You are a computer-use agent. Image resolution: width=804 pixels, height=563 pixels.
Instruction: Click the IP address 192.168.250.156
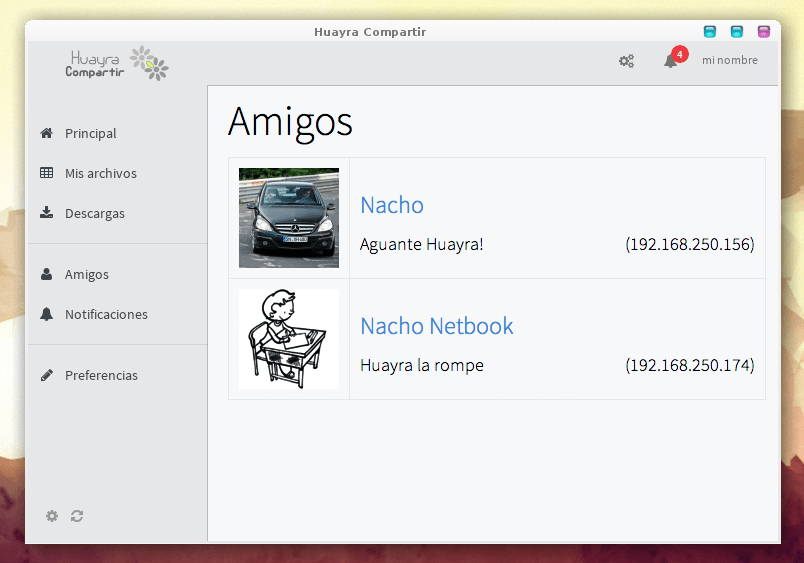click(x=689, y=244)
